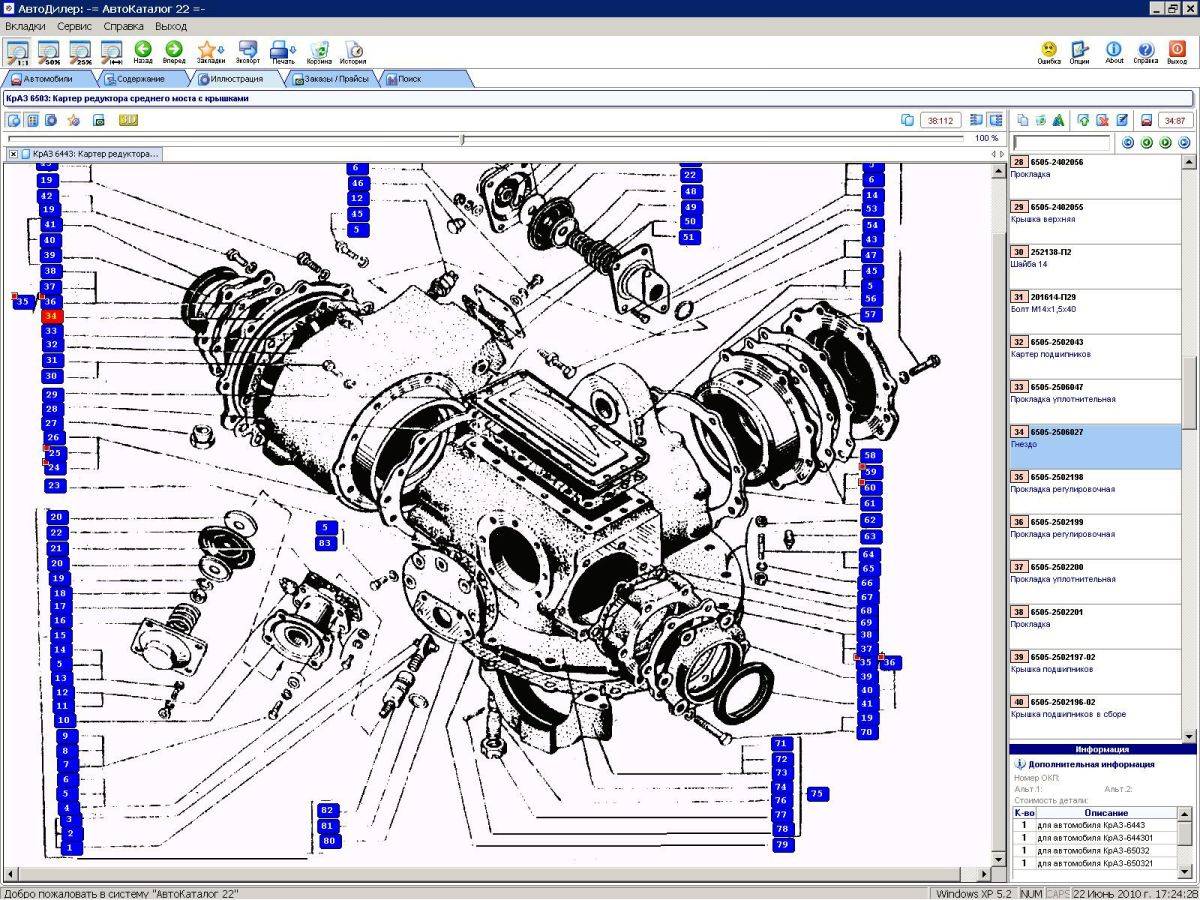Go to next part with green arrow
1200x900 pixels.
[x=1165, y=143]
